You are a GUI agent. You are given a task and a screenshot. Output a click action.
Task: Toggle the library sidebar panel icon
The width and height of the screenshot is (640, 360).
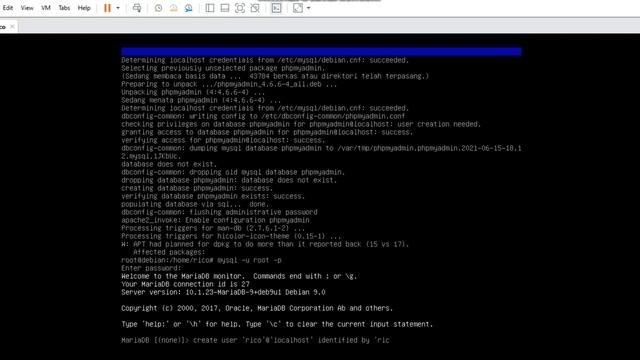[x=210, y=8]
